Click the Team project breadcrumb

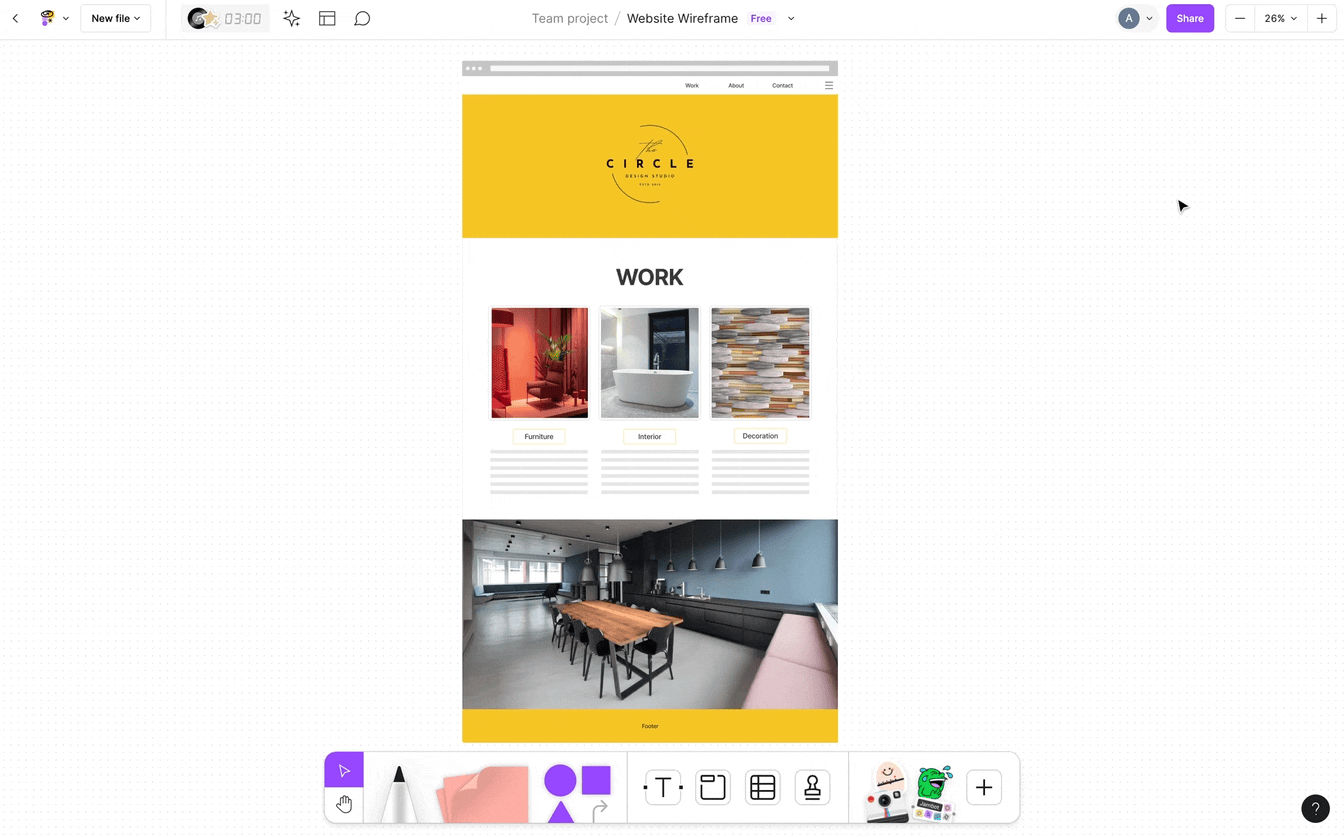tap(569, 19)
